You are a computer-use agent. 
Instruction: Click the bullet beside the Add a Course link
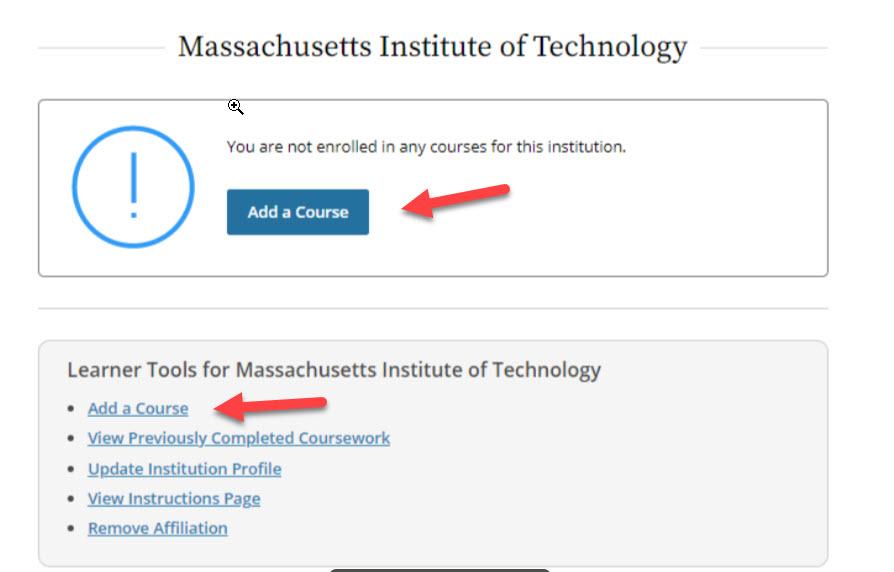[71, 408]
